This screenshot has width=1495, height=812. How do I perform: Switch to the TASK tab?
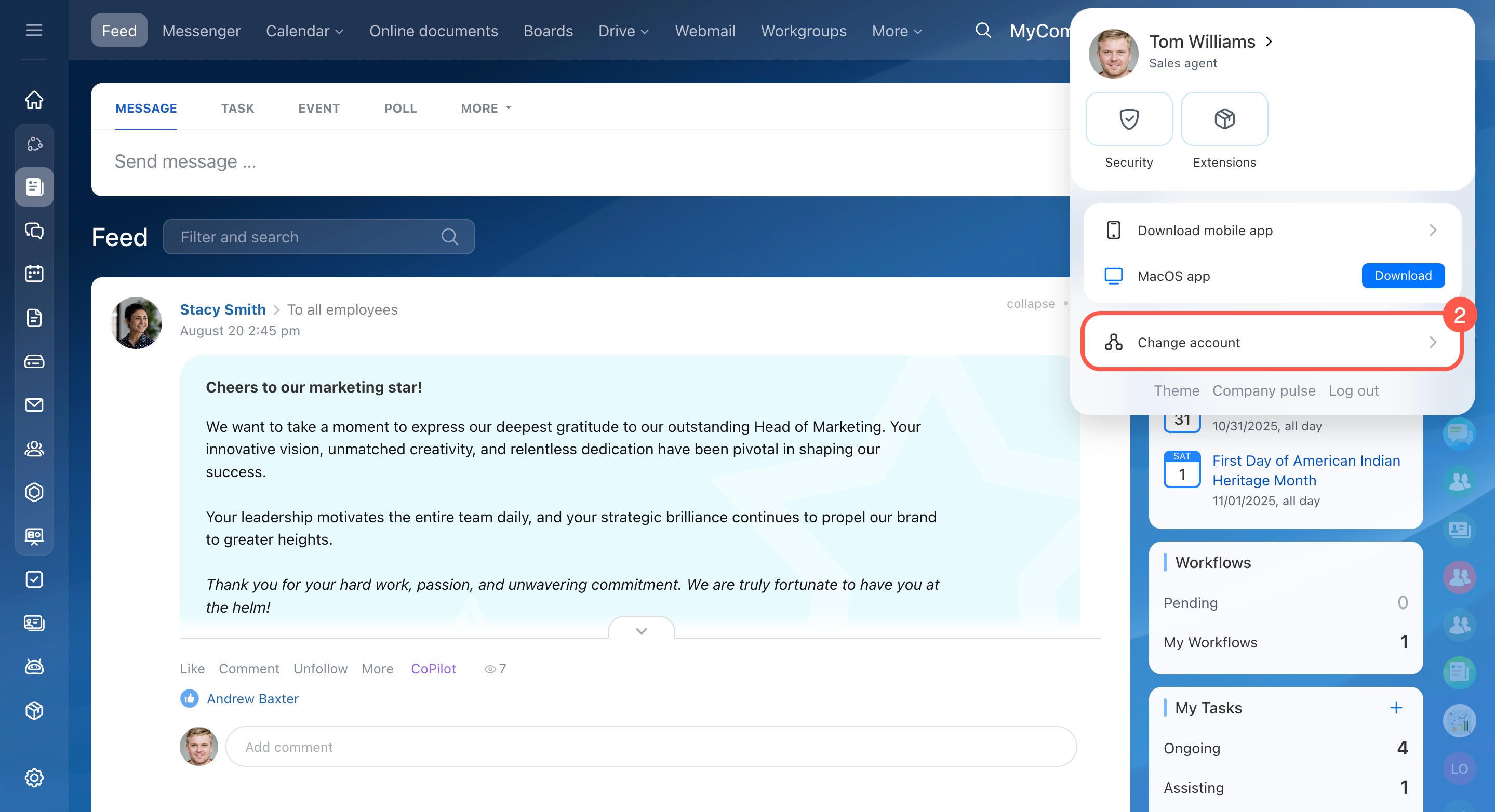tap(237, 109)
